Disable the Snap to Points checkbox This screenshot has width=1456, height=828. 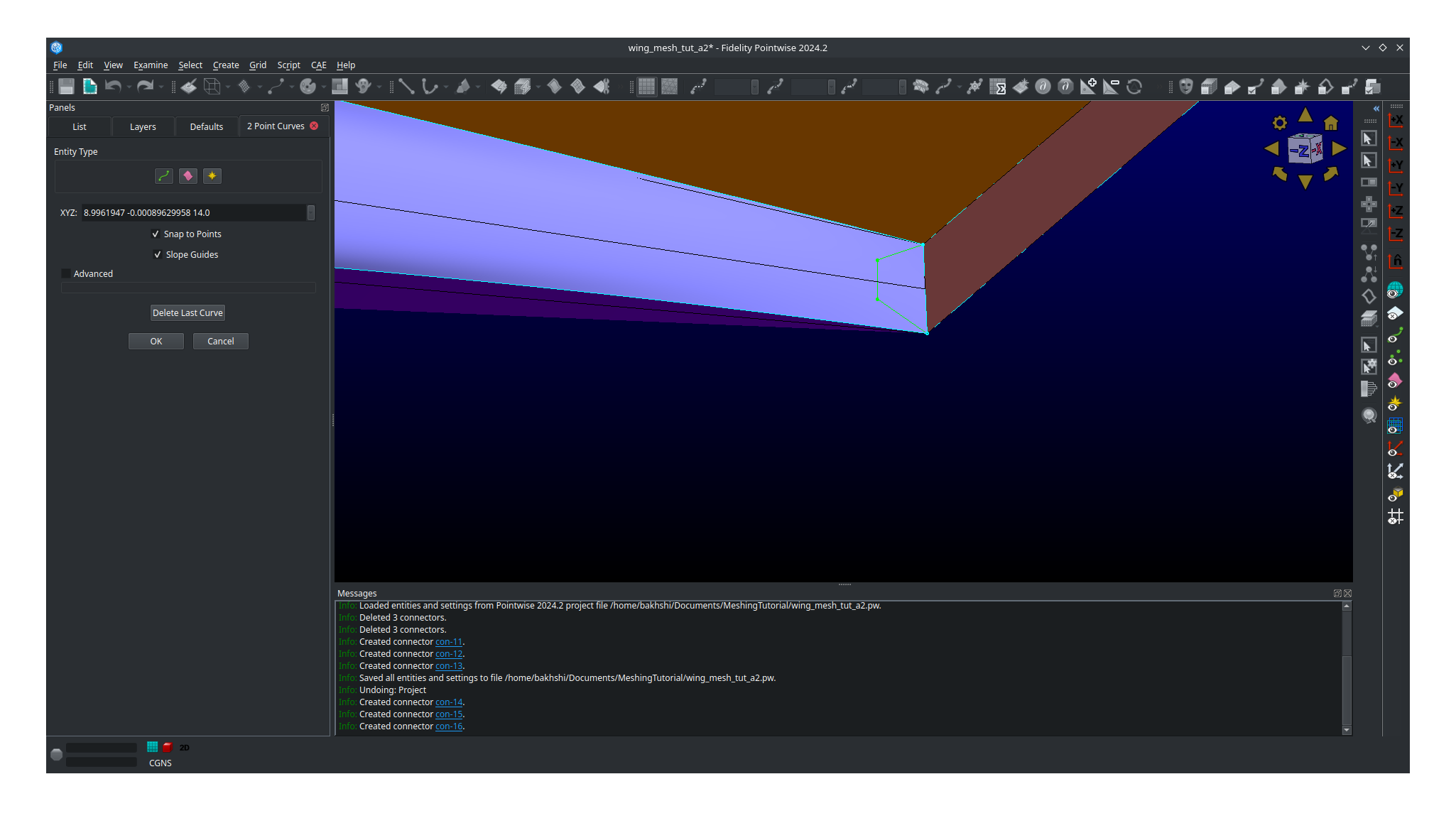[156, 234]
